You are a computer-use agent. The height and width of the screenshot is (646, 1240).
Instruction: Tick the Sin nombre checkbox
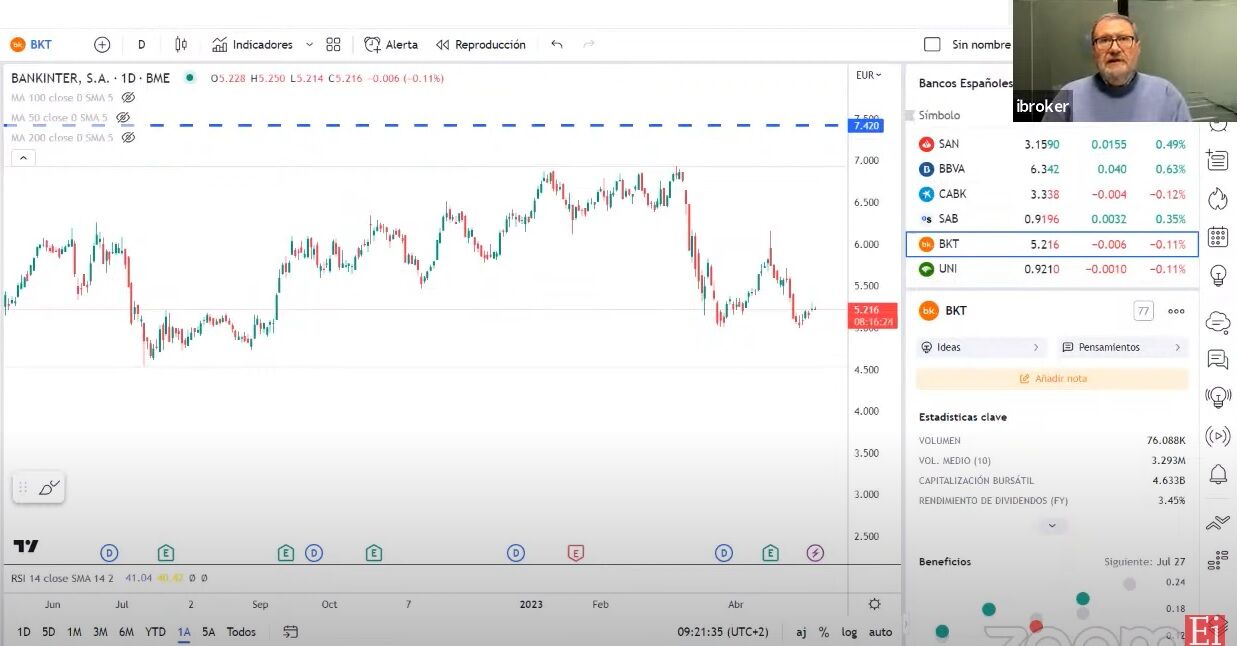click(932, 45)
